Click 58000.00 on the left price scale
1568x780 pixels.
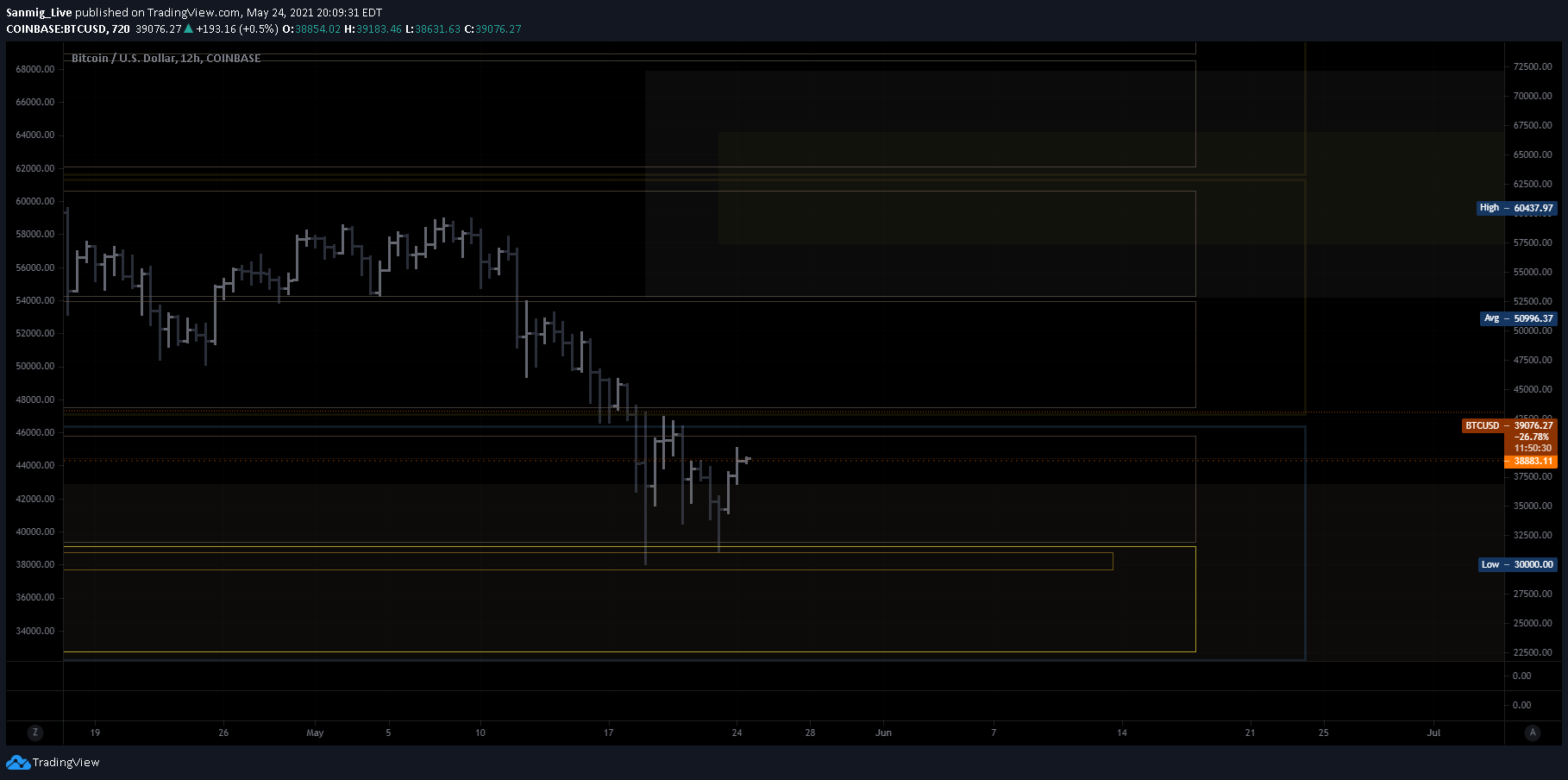coord(35,234)
